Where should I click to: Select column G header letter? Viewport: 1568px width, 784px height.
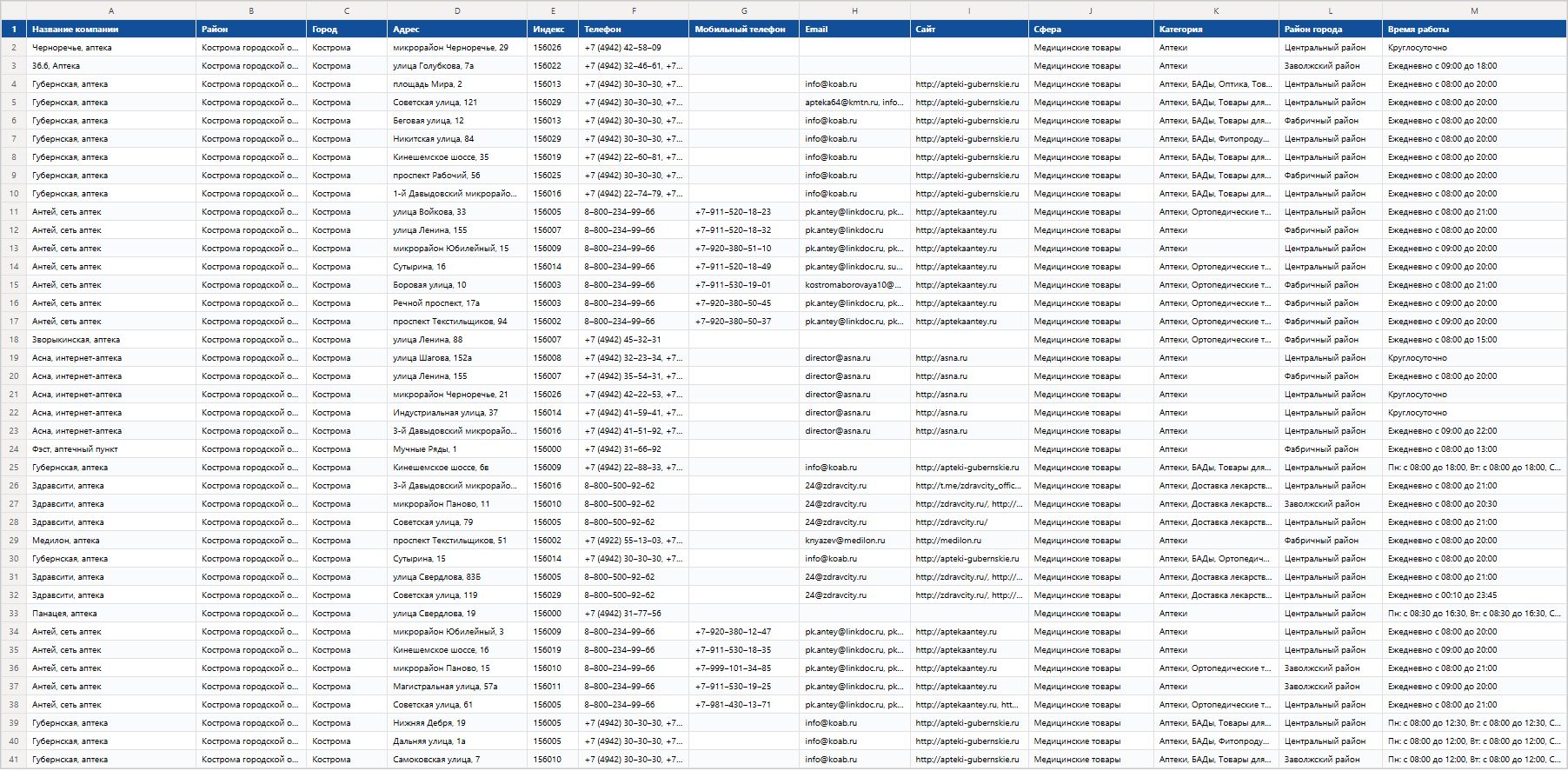[x=744, y=10]
